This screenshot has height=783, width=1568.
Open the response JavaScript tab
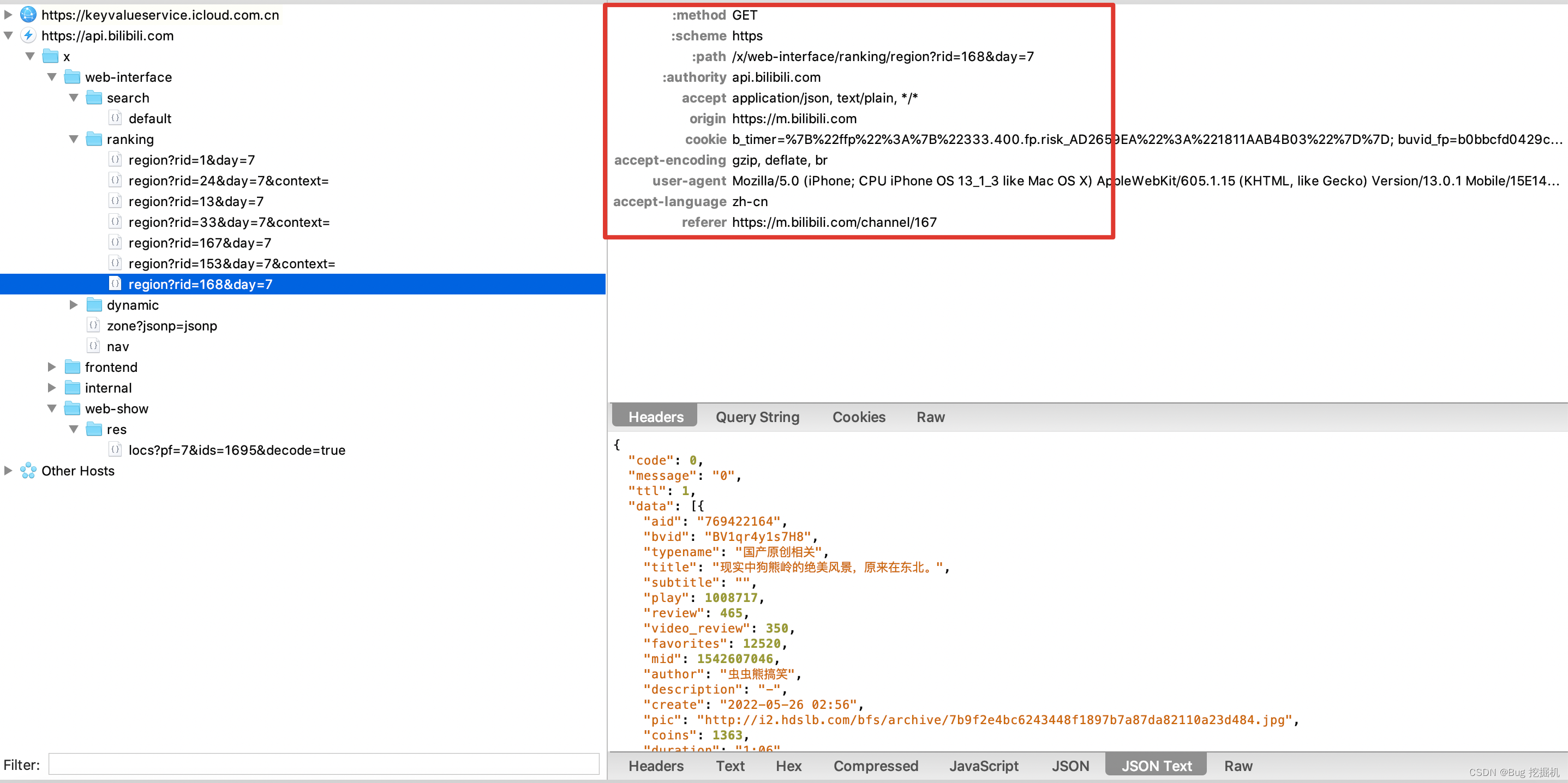[x=983, y=766]
